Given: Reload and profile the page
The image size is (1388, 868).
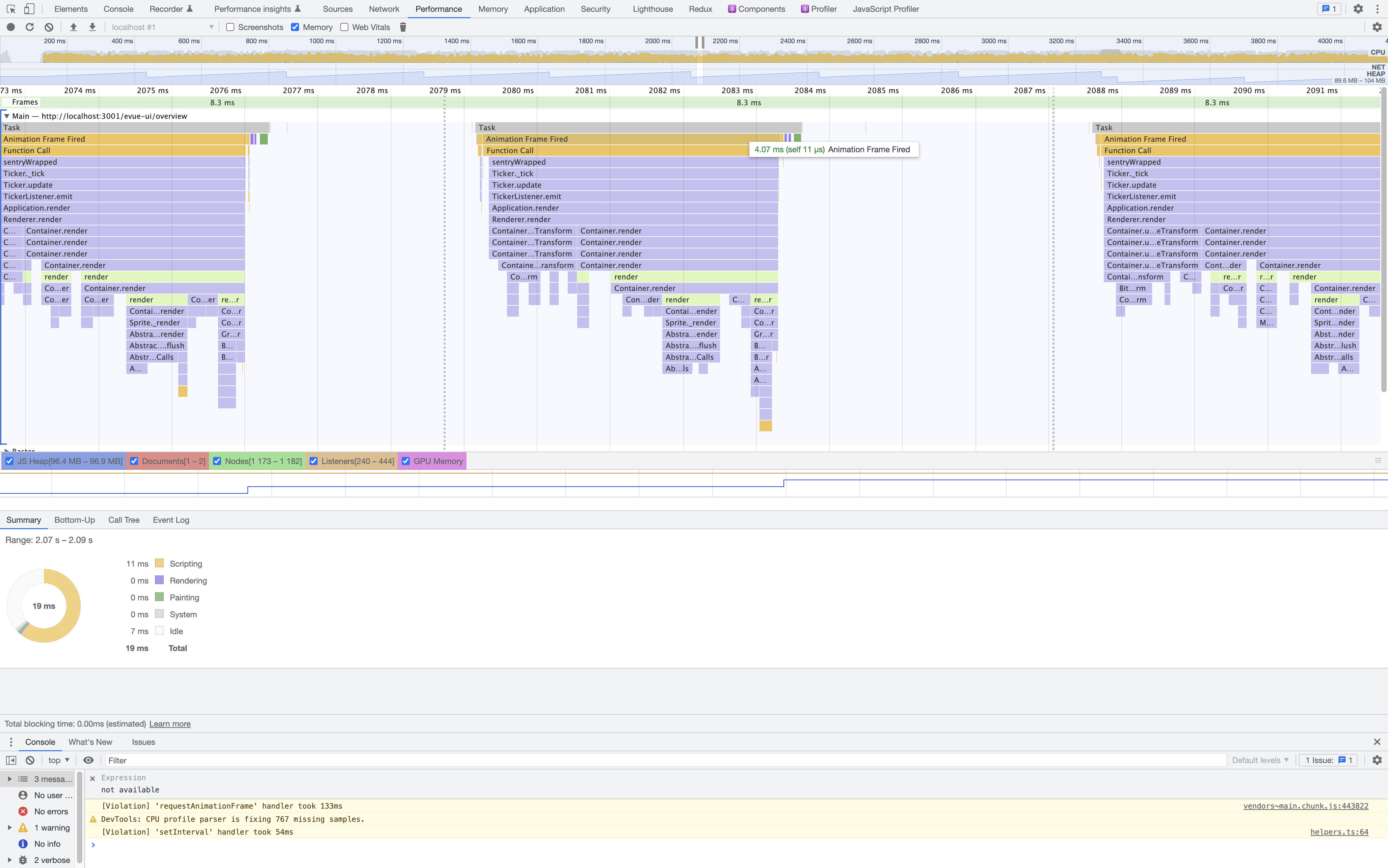Looking at the screenshot, I should (x=30, y=27).
